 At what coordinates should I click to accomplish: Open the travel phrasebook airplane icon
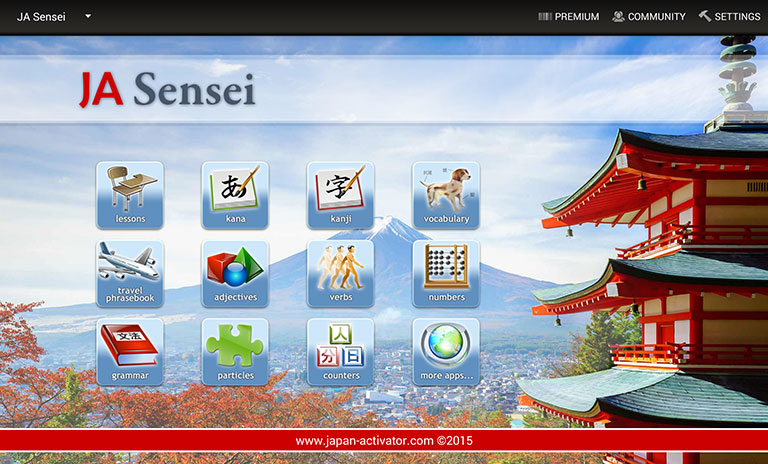[130, 273]
